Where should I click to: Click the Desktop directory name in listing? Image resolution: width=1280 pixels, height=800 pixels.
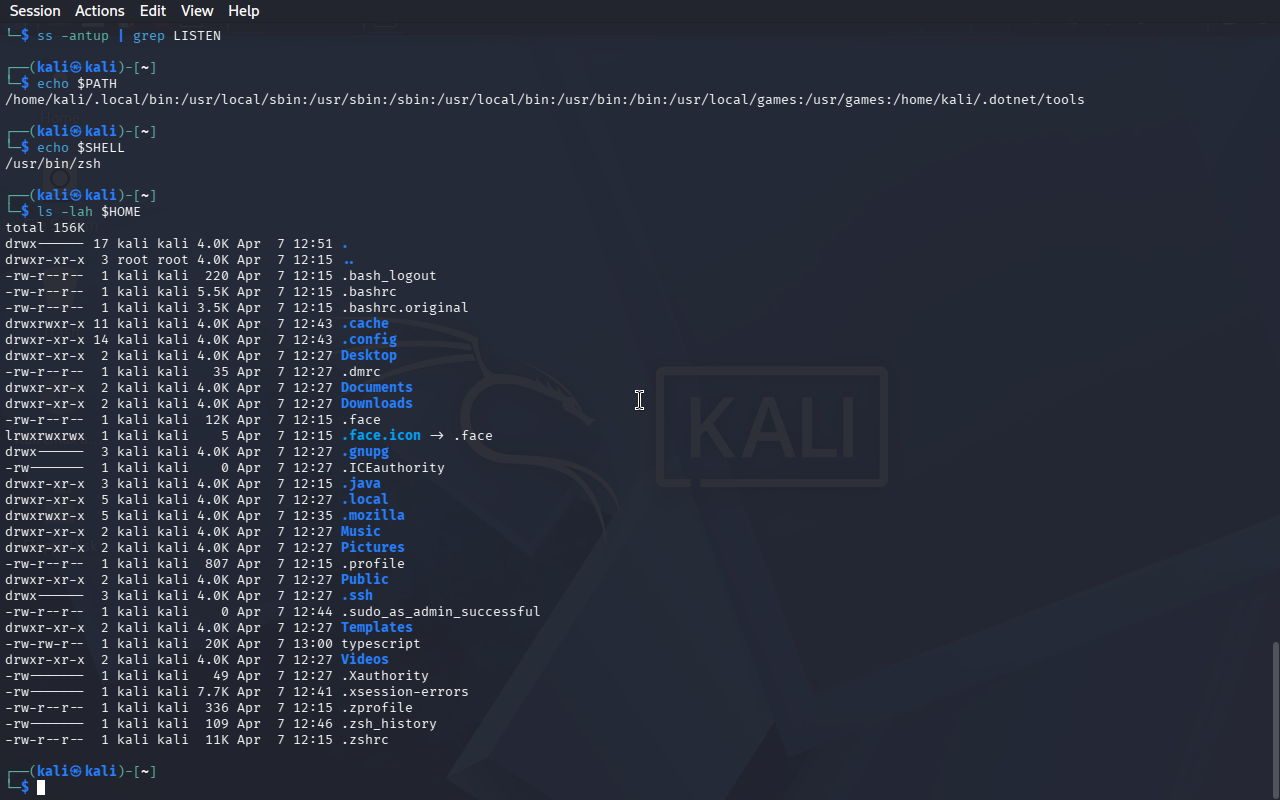click(368, 355)
